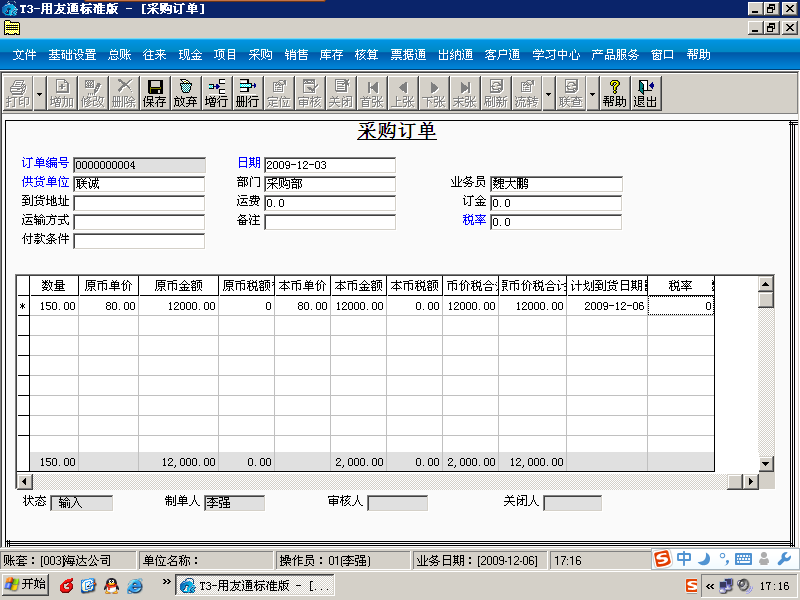Click the 流转 transfer toolbar icon

pos(527,93)
